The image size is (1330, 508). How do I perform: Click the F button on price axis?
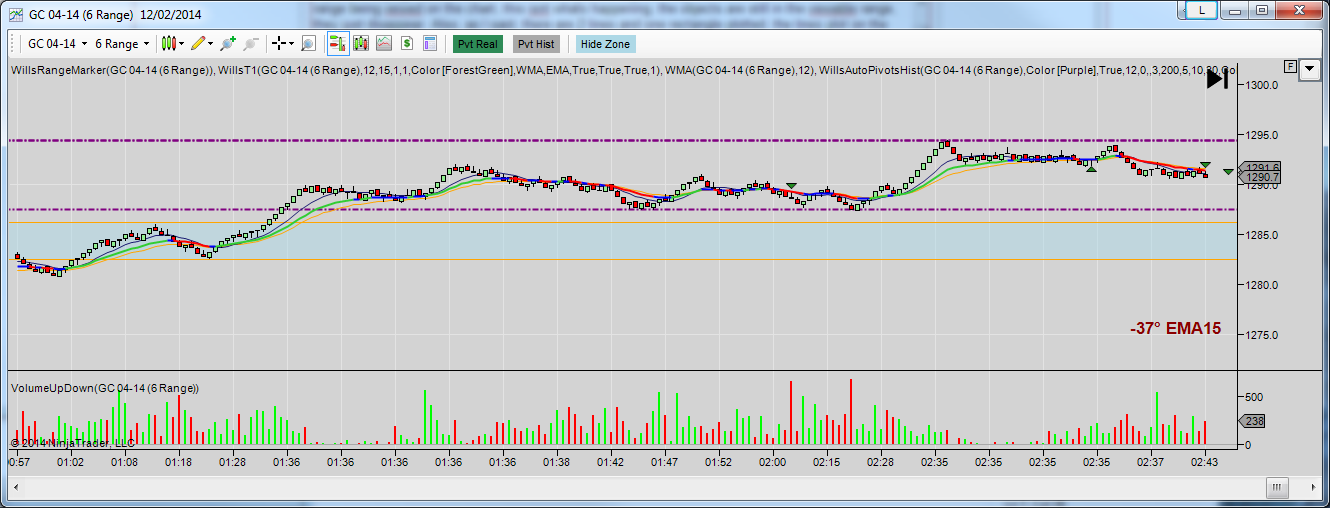(1291, 67)
